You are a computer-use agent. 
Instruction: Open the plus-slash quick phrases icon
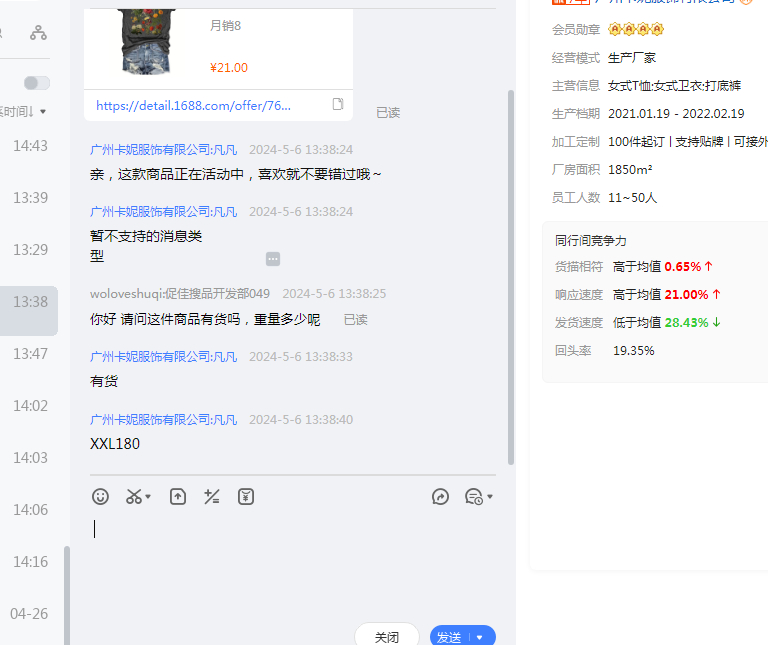(x=211, y=496)
